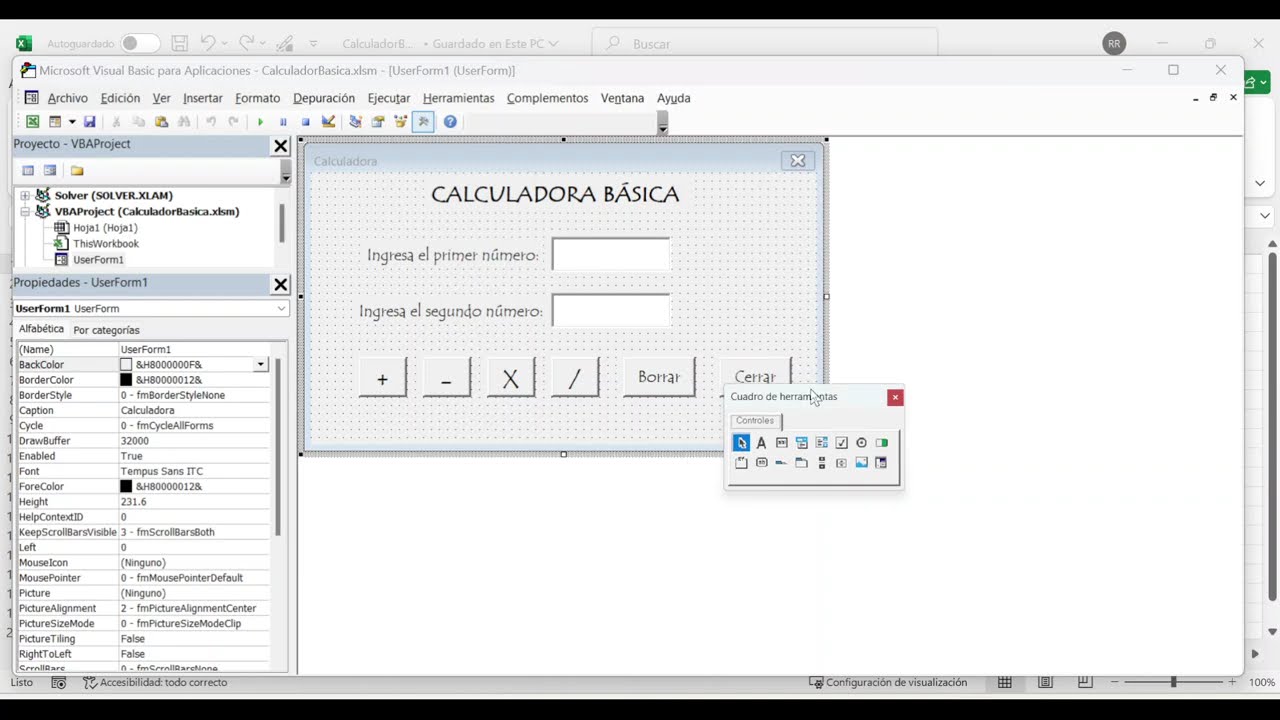Select the SpinButton control in the toolbox

[x=841, y=463]
